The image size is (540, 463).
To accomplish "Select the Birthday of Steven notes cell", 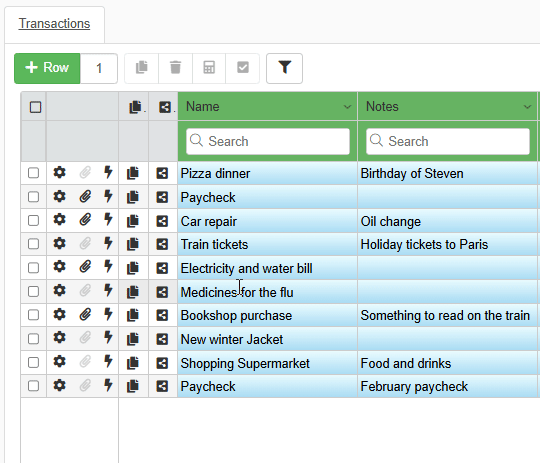I will [447, 173].
